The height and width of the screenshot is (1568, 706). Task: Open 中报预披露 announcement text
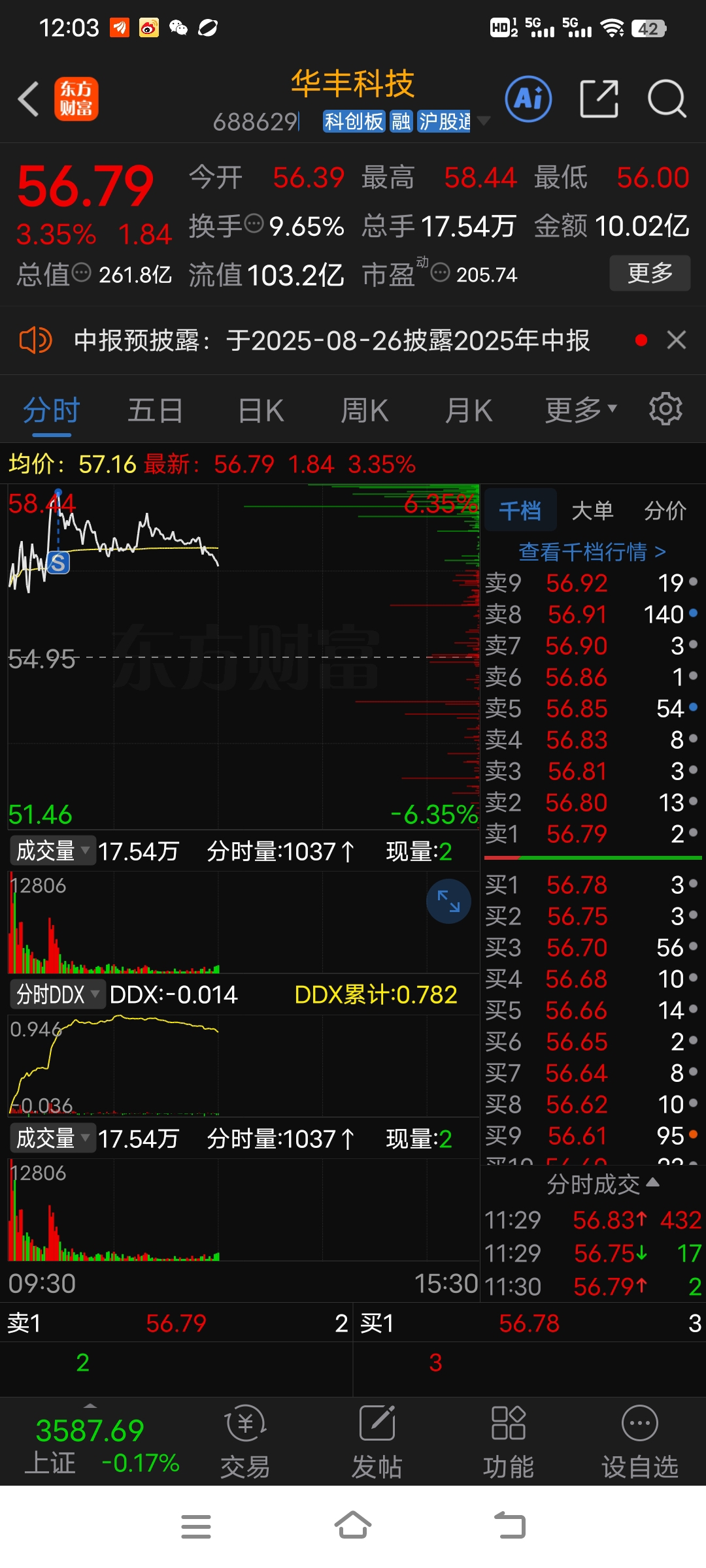tap(331, 340)
